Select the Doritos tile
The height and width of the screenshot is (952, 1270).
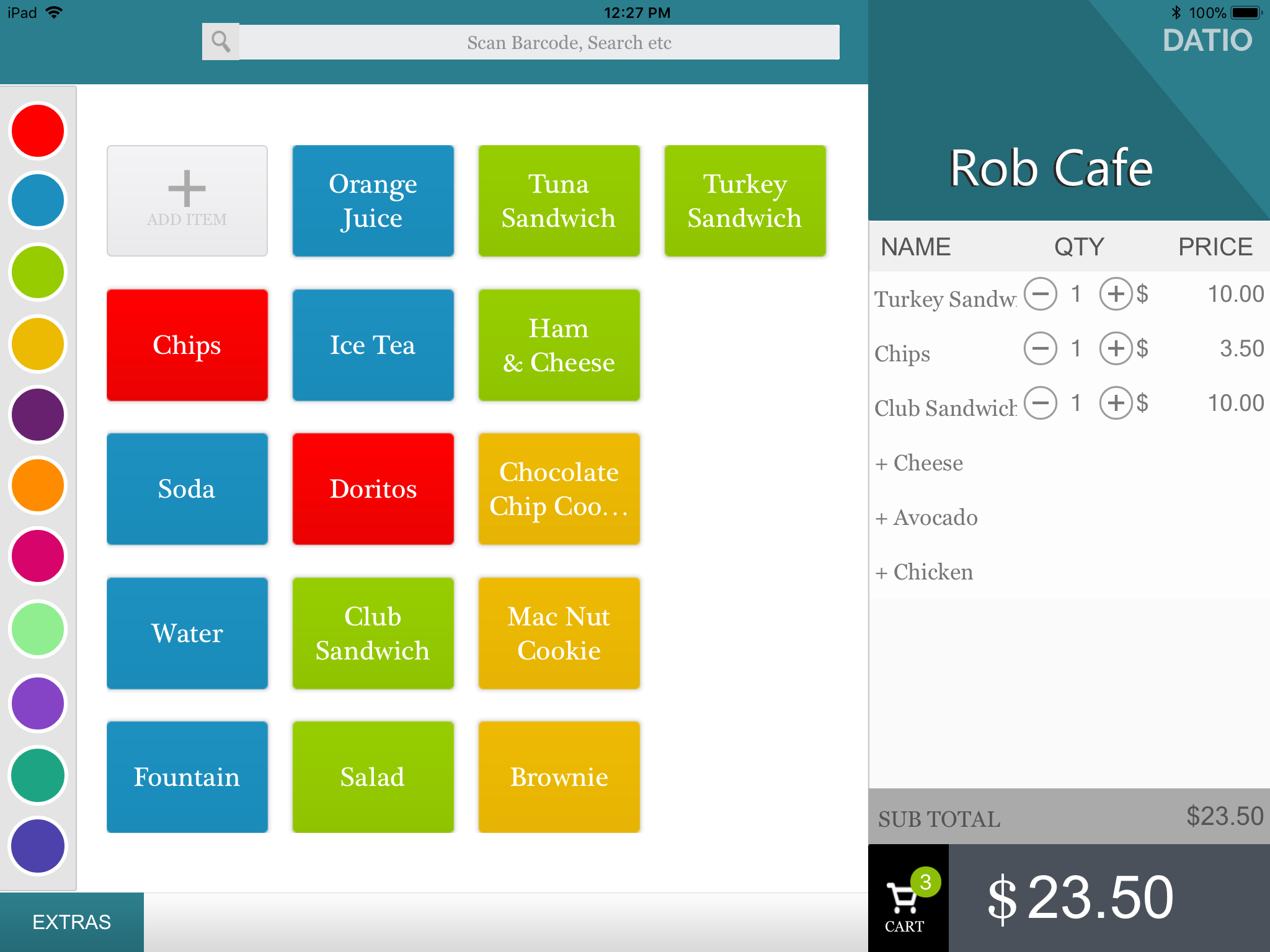tap(373, 489)
